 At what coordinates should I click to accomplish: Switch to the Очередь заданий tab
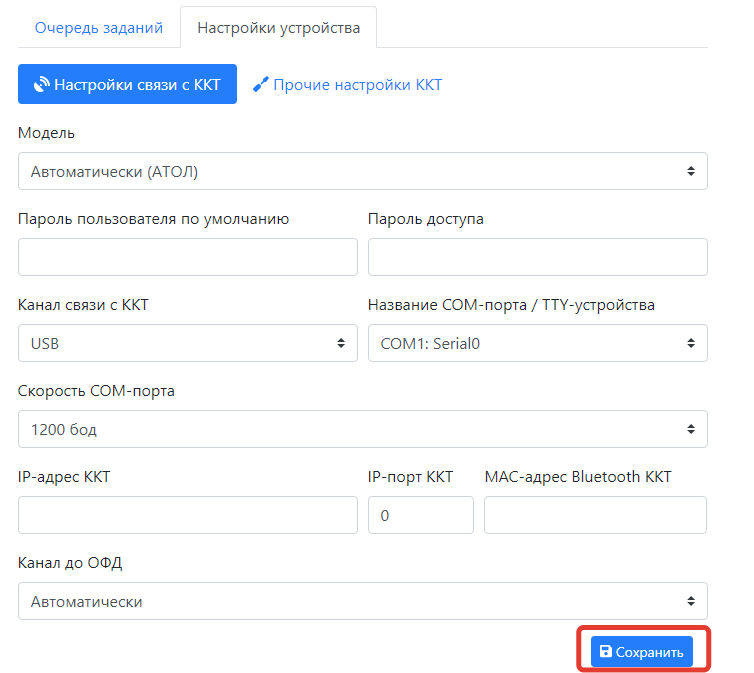[x=98, y=28]
